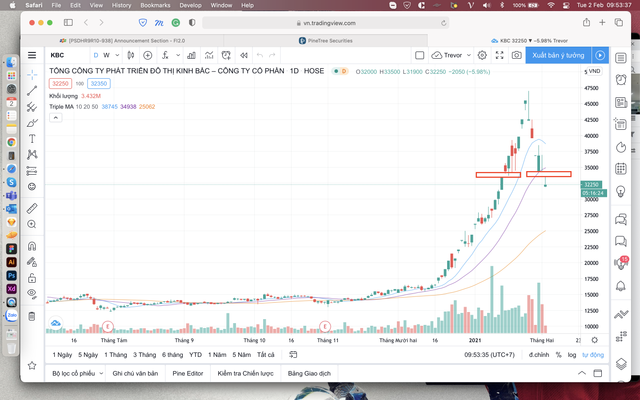Select the YTD time range

point(196,355)
